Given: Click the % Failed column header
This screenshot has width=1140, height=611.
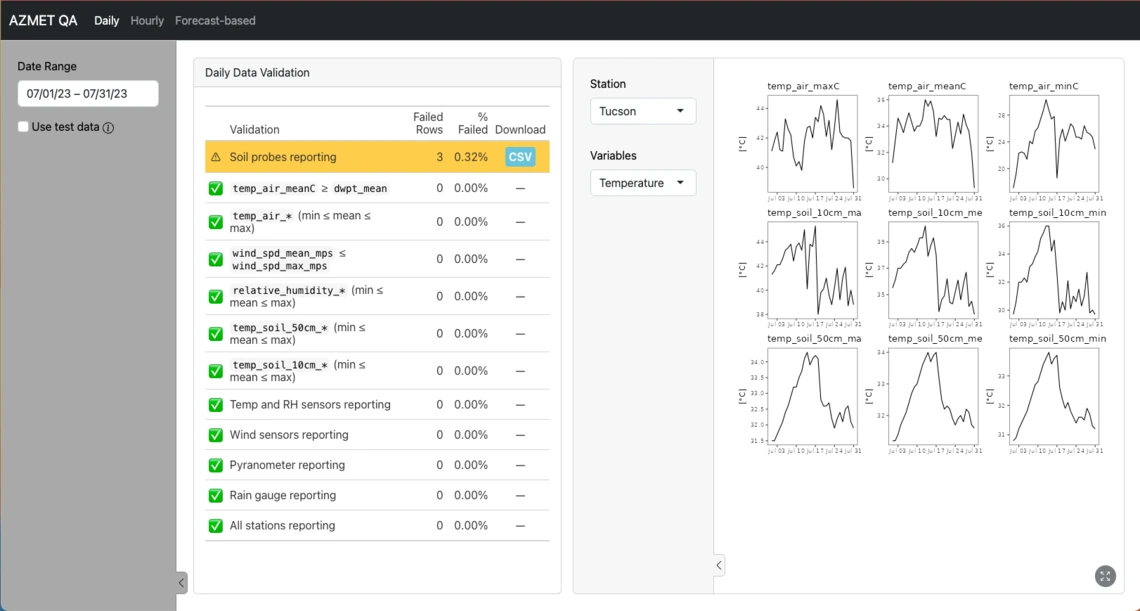Looking at the screenshot, I should (x=473, y=123).
